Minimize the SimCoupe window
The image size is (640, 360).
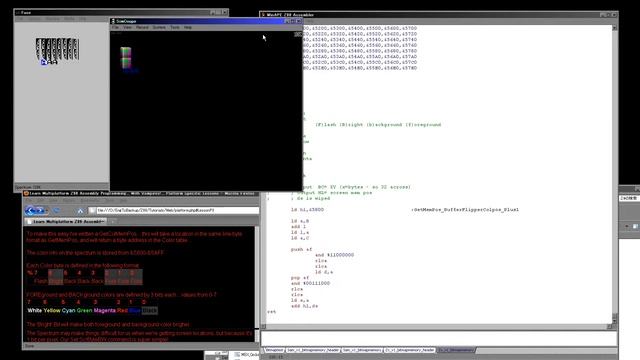click(x=287, y=21)
